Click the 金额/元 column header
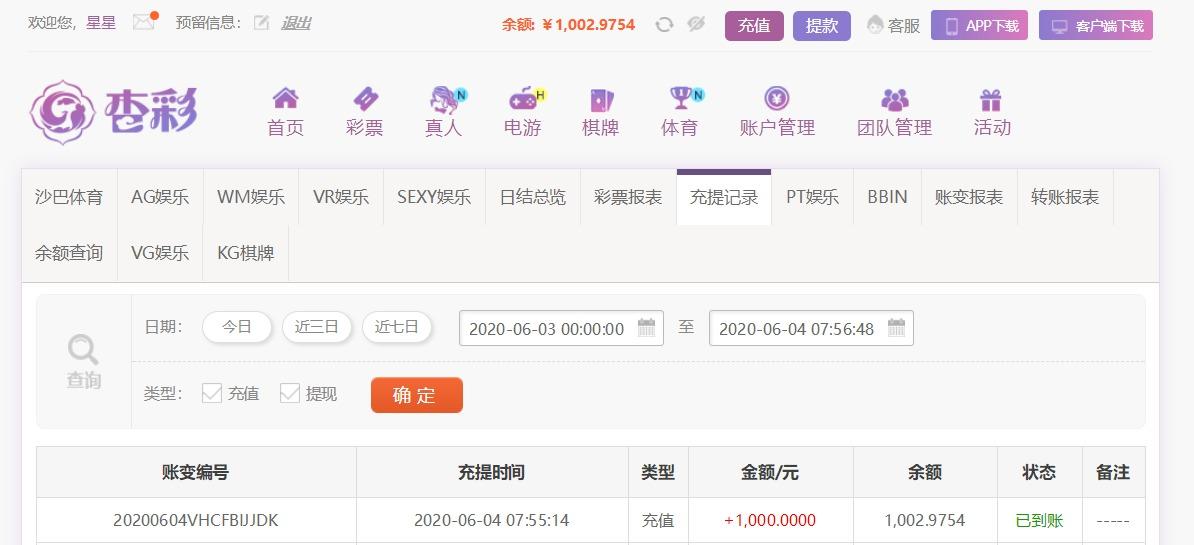Screen dimensions: 1194x545 [x=770, y=472]
